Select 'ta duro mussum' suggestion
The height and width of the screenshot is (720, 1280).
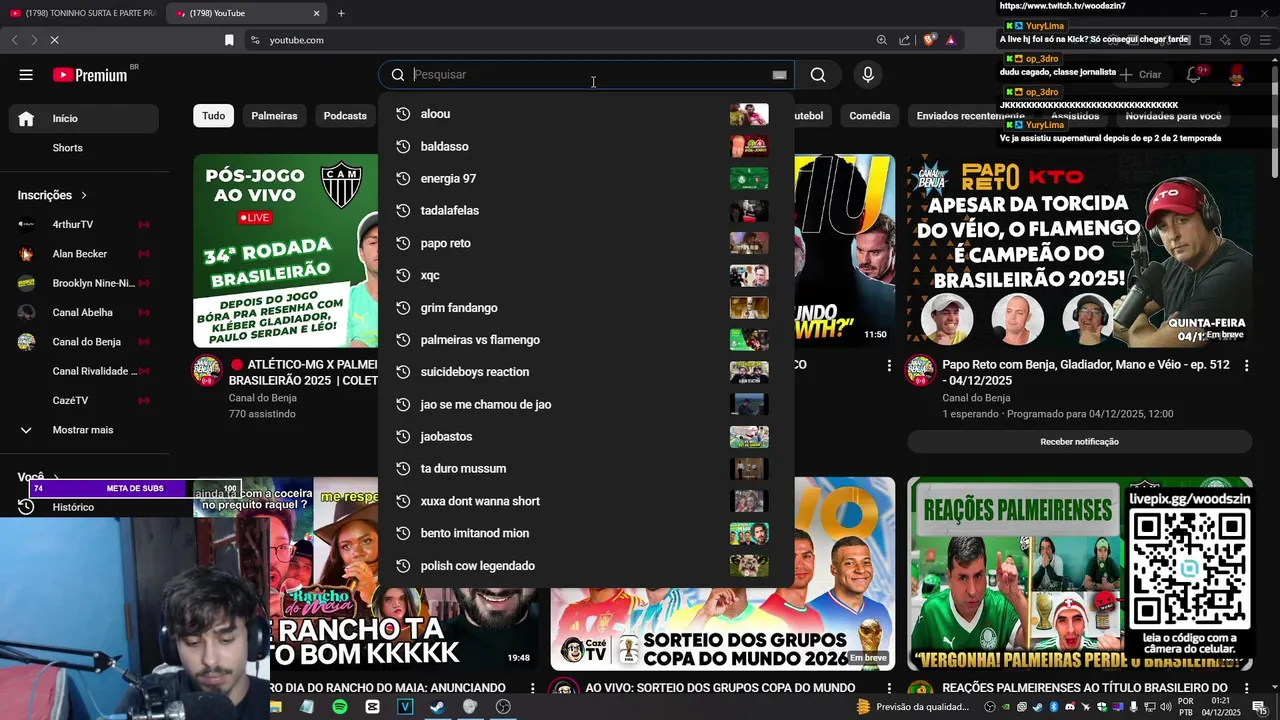point(586,469)
